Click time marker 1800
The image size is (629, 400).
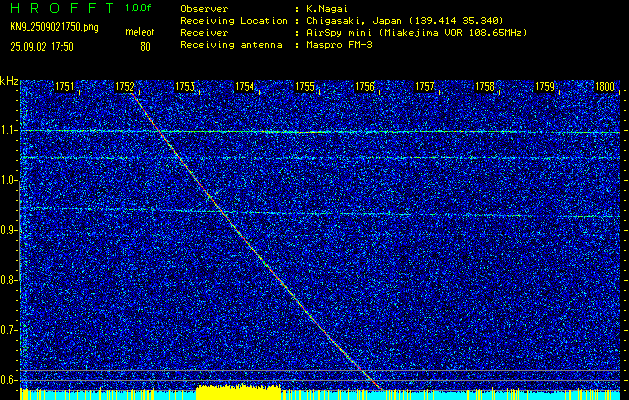[605, 86]
